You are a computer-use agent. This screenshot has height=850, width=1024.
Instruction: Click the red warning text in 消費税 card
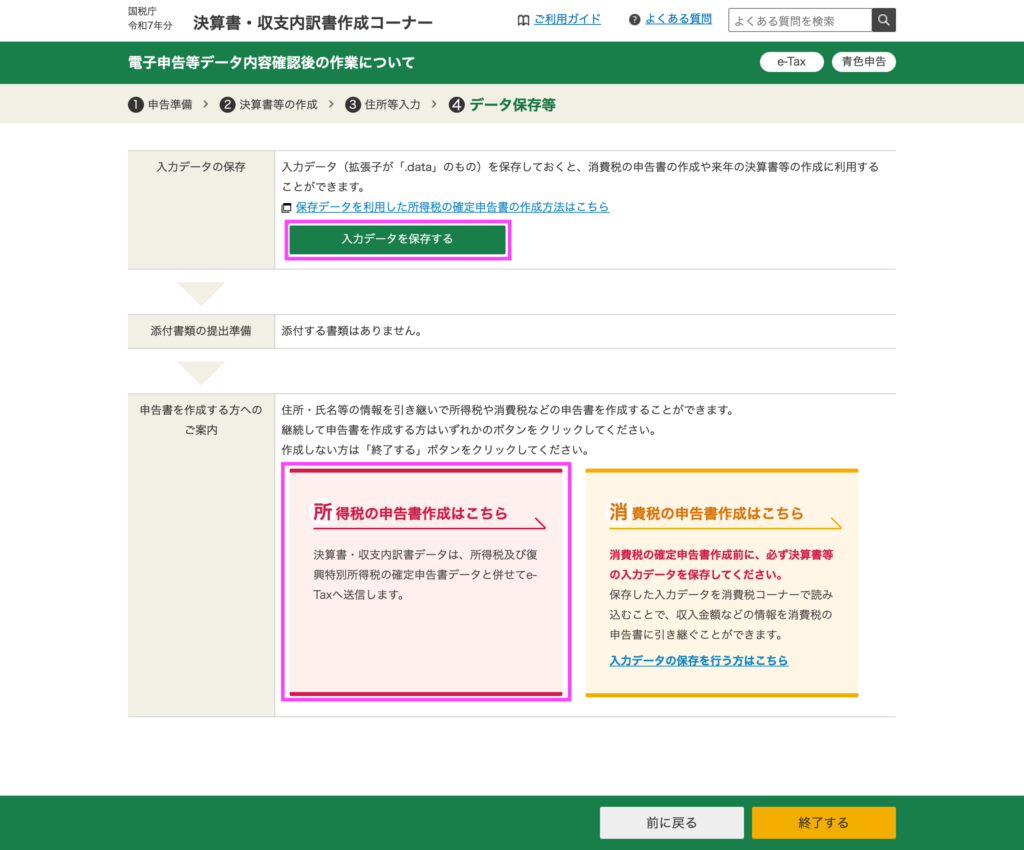721,564
